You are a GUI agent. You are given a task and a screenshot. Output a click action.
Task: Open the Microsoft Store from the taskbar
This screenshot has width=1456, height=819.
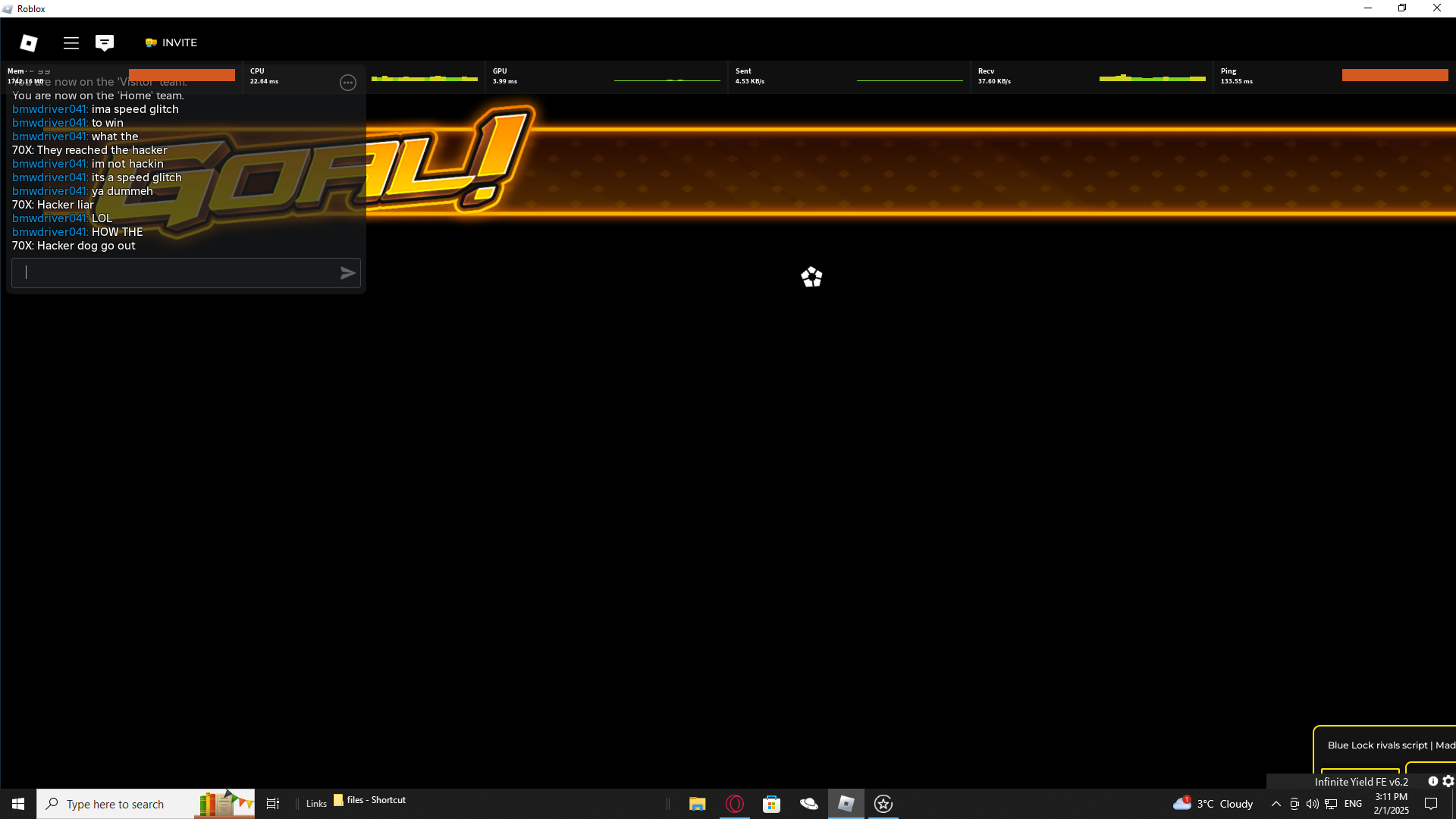771,804
